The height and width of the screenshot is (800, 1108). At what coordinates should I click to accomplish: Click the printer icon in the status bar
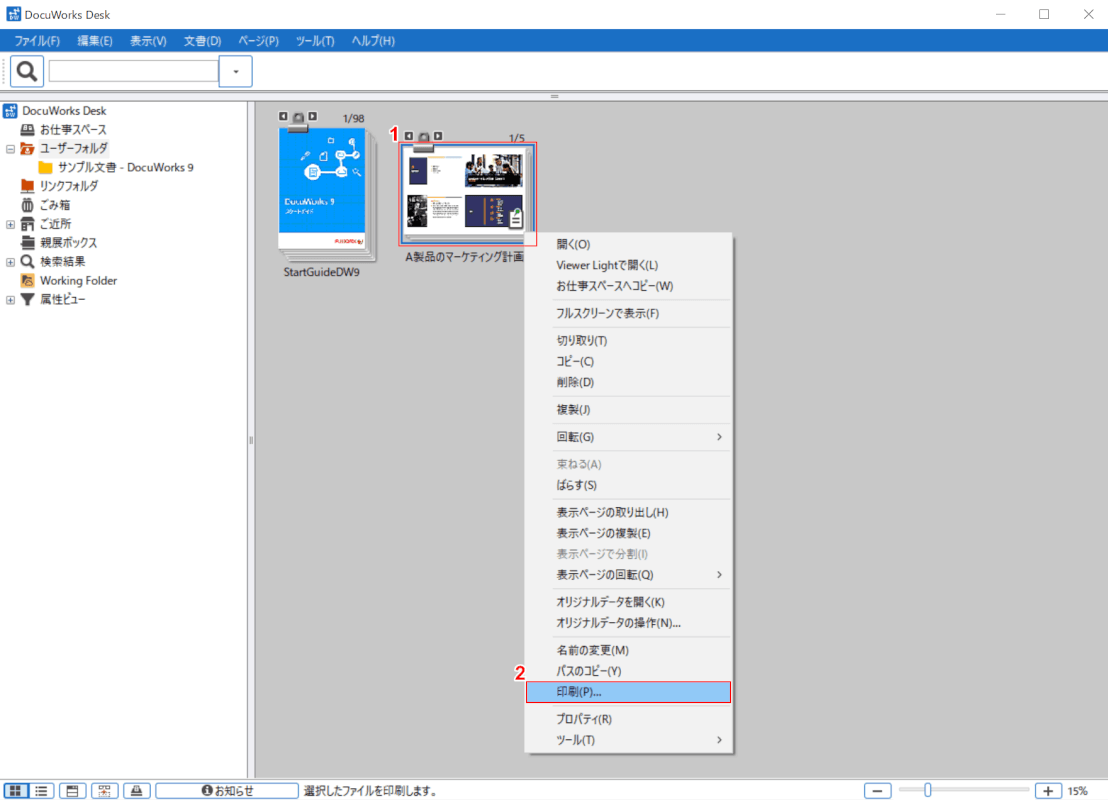click(137, 790)
